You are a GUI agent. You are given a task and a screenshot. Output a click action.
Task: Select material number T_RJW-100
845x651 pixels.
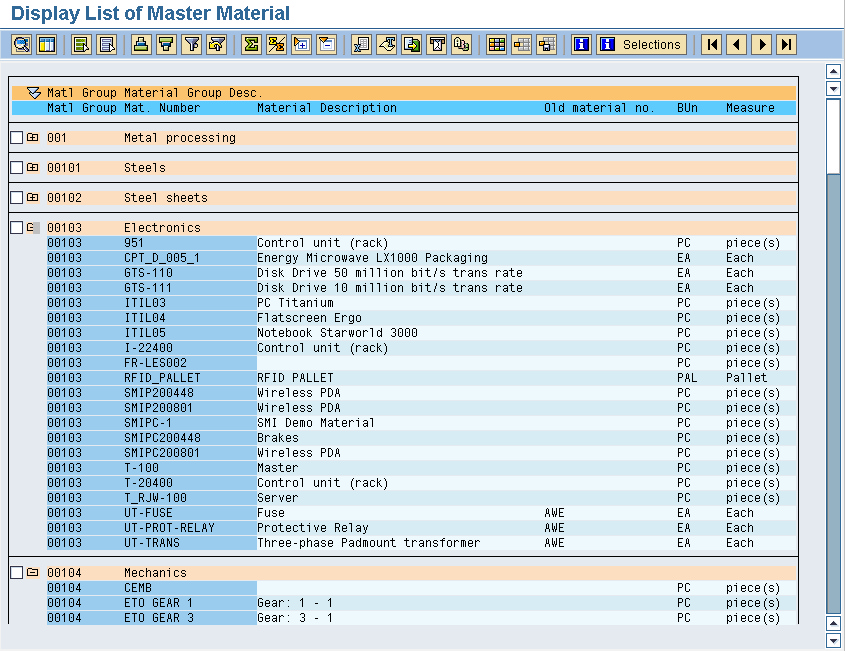point(155,498)
